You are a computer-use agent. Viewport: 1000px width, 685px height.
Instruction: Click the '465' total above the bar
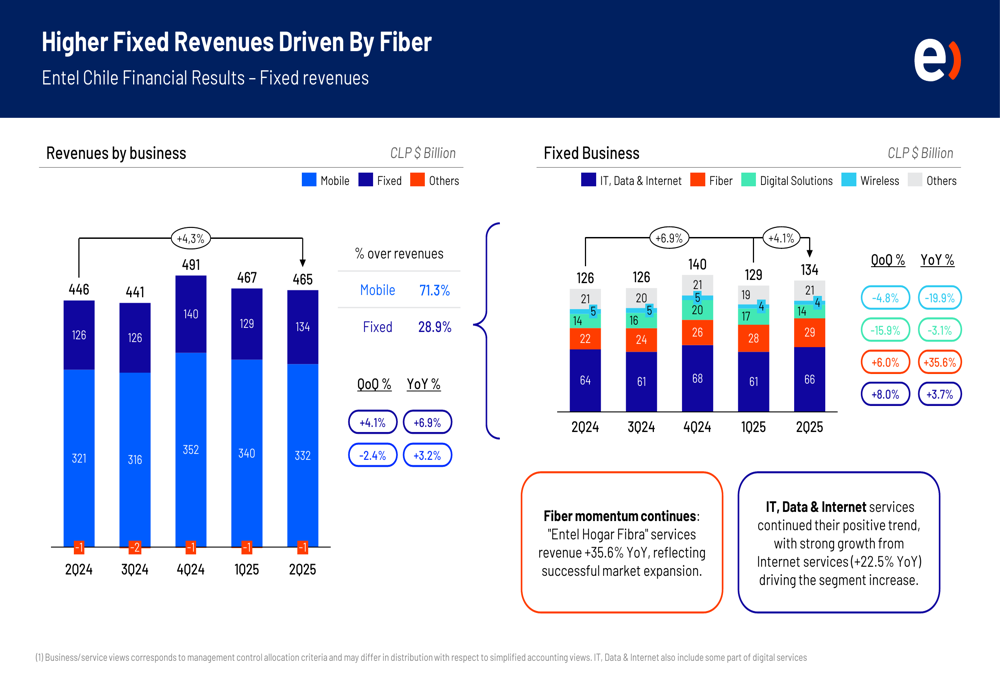[302, 279]
